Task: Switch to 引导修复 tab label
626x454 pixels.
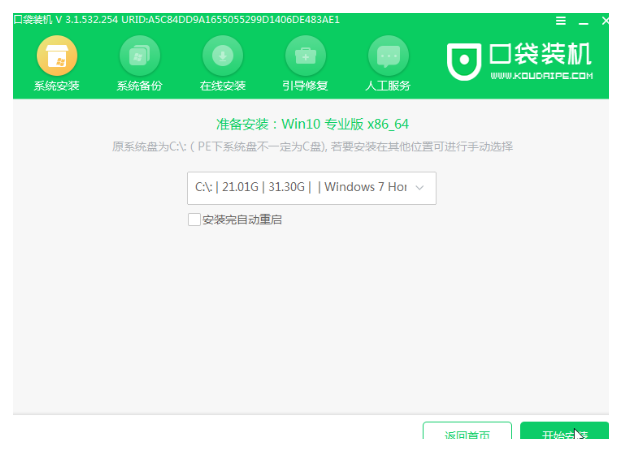Action: pyautogui.click(x=305, y=86)
